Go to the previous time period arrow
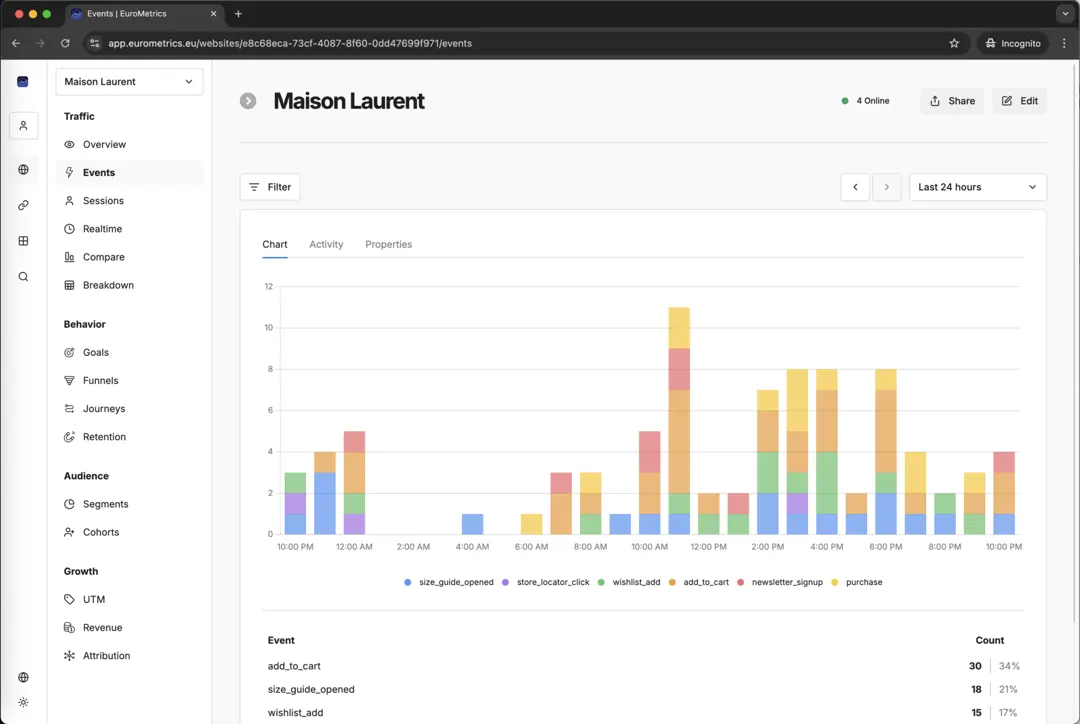The height and width of the screenshot is (724, 1080). (x=855, y=187)
